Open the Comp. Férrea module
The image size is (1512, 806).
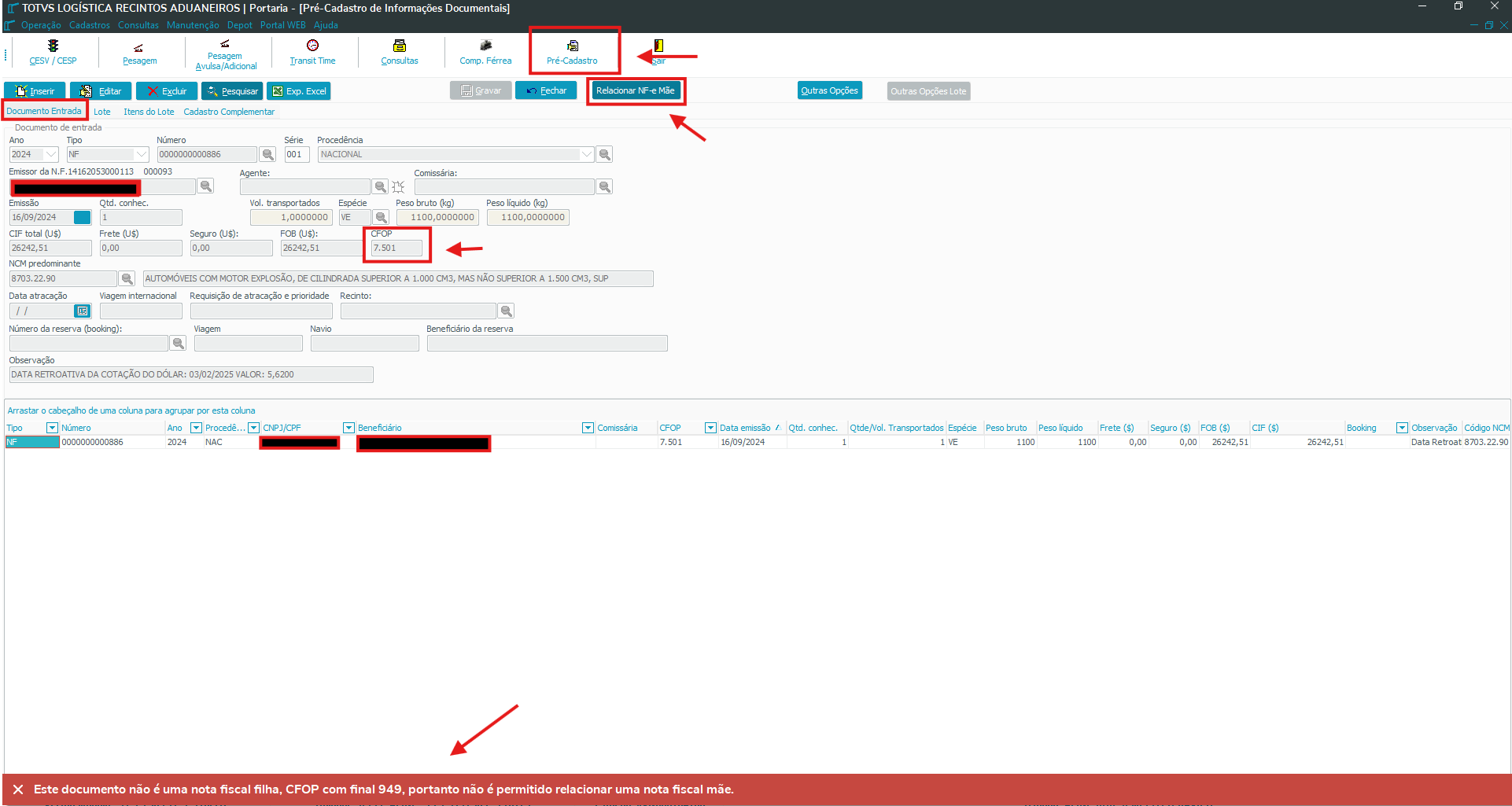pyautogui.click(x=485, y=53)
